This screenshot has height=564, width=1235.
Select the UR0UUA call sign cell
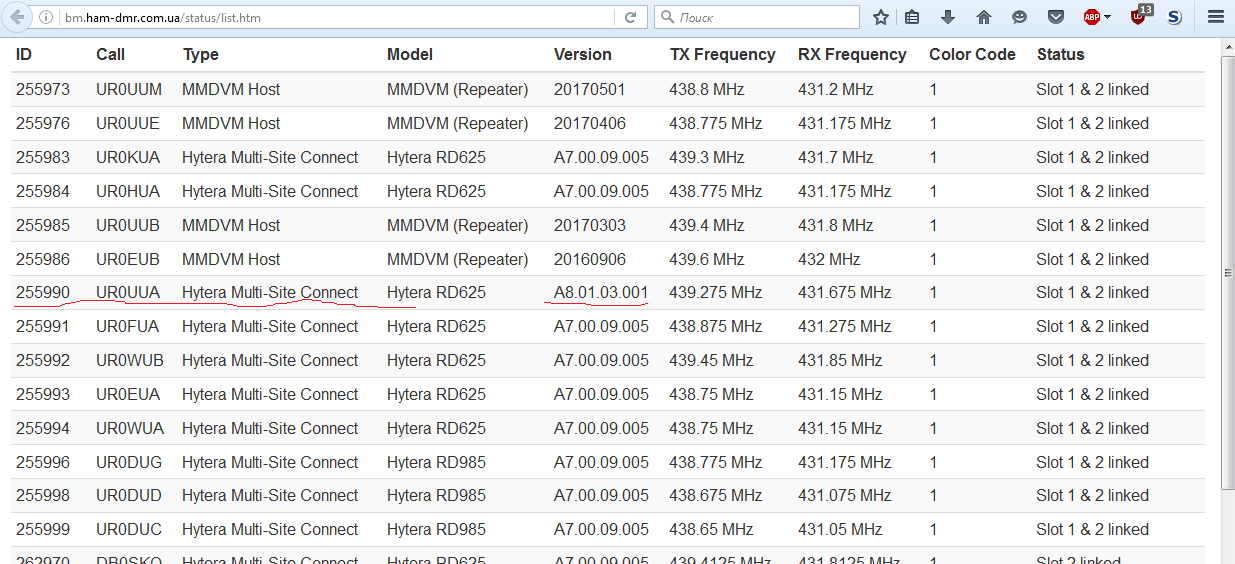pos(128,293)
